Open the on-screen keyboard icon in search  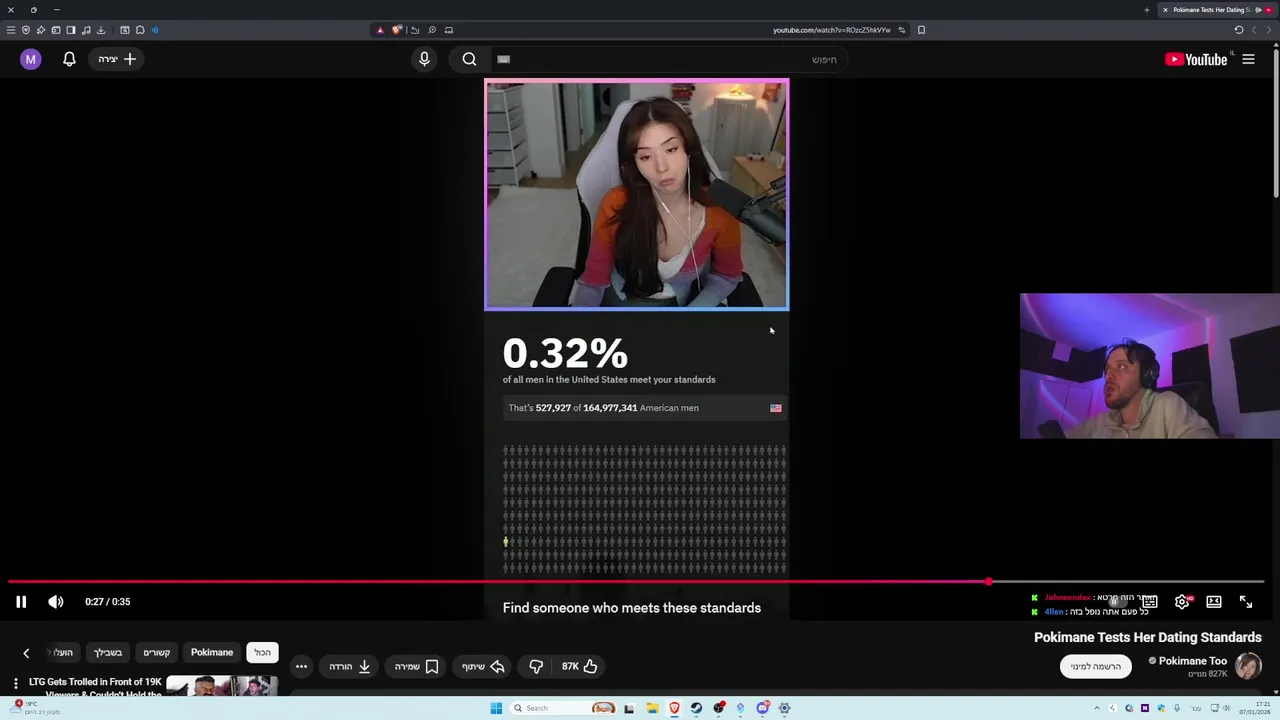coord(504,59)
